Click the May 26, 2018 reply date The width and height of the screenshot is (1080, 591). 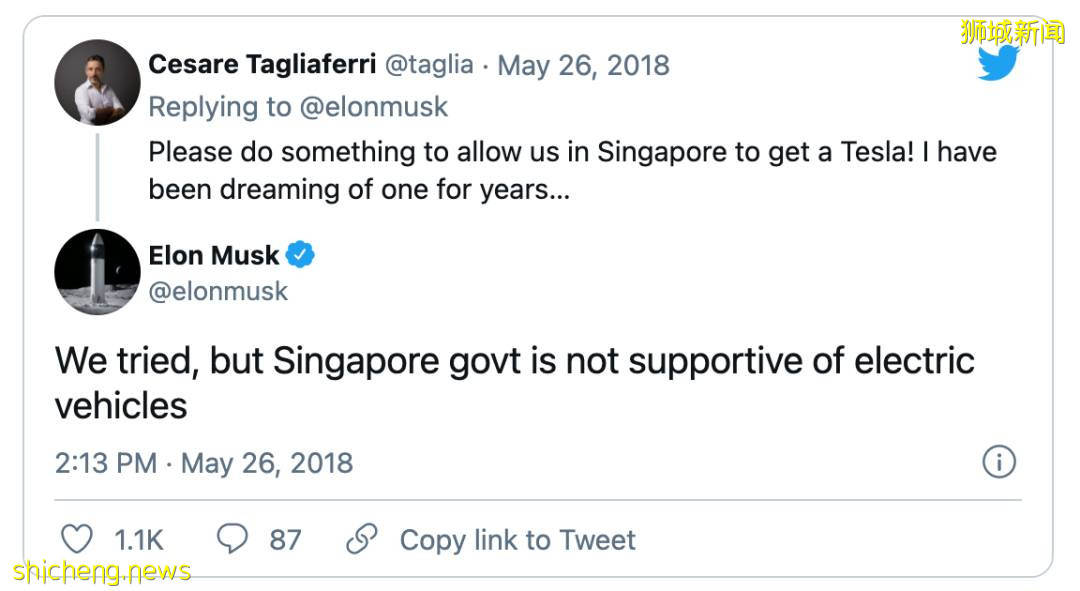tap(583, 65)
